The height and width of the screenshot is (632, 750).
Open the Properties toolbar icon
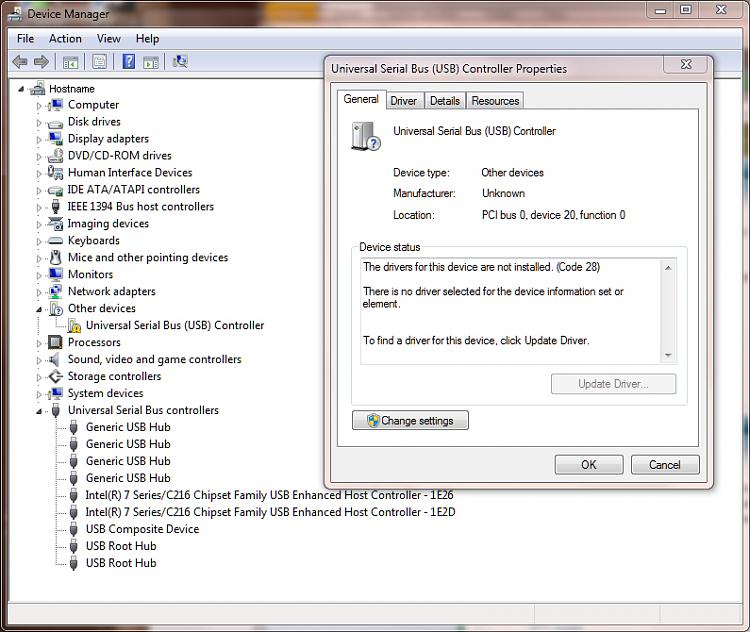(99, 62)
